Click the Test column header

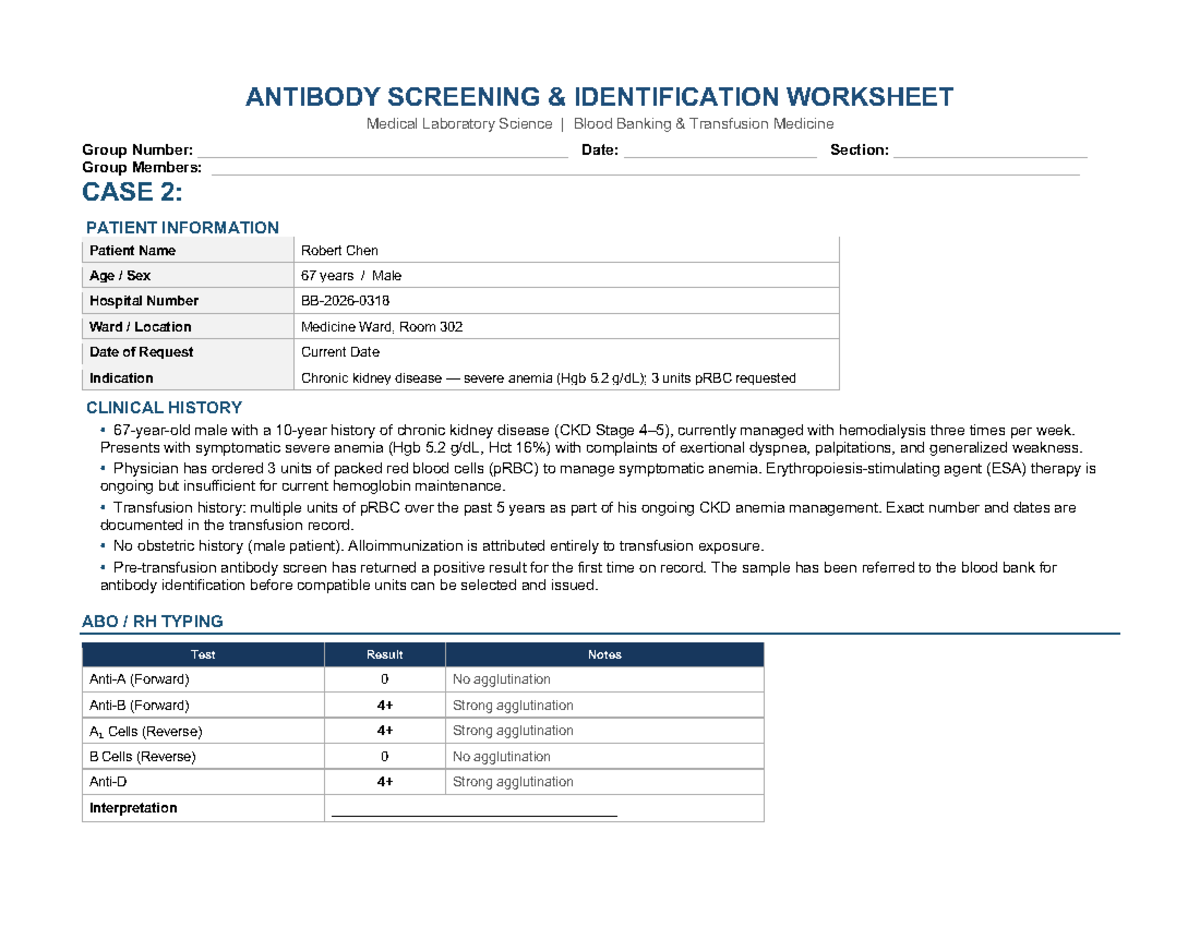tap(203, 655)
